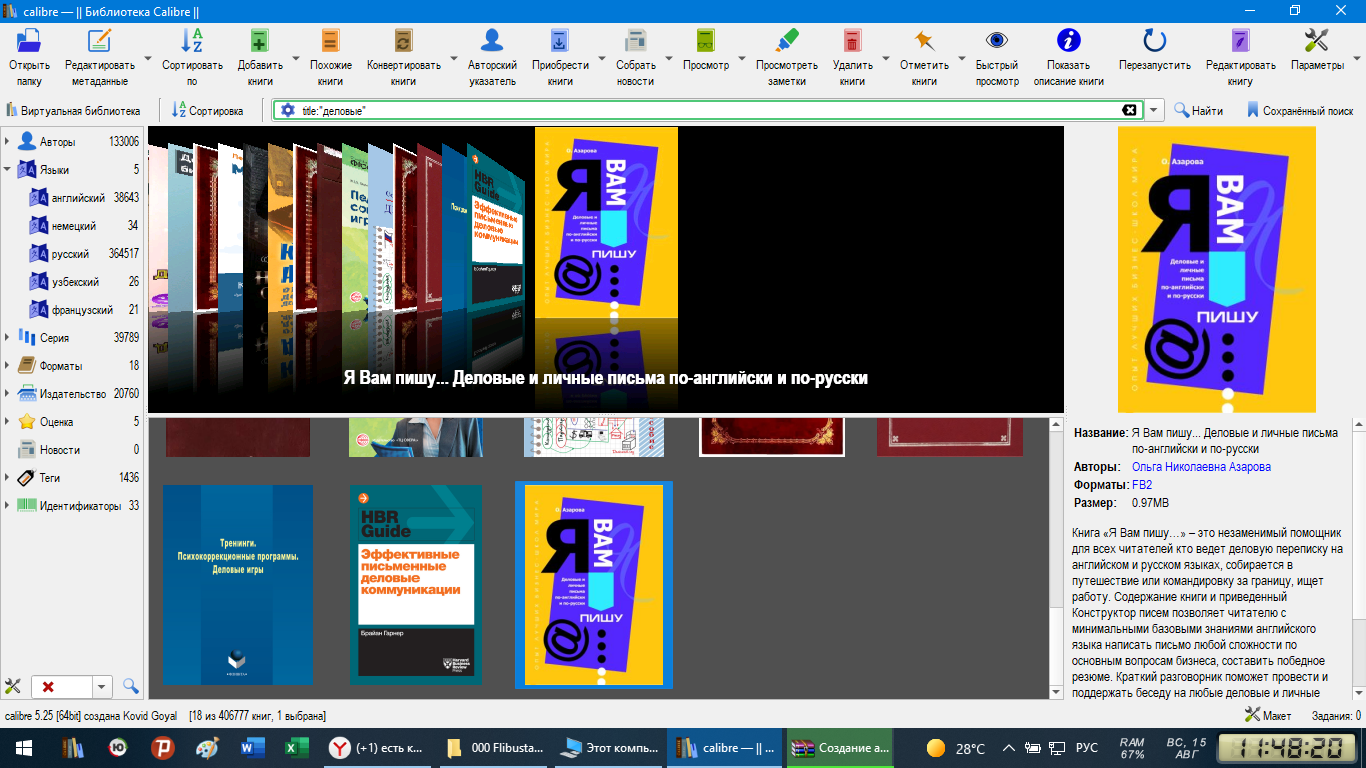This screenshot has width=1366, height=768.
Task: Open the FB2 format link
Action: click(x=1141, y=485)
